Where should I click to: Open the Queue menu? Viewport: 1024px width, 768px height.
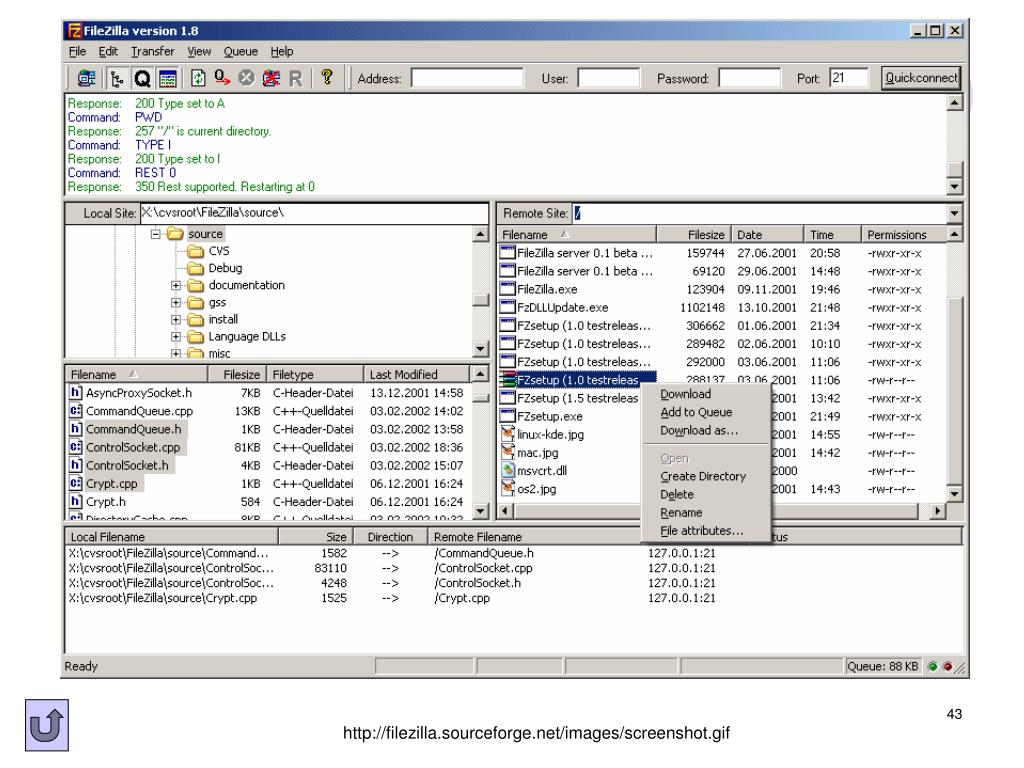tap(240, 51)
